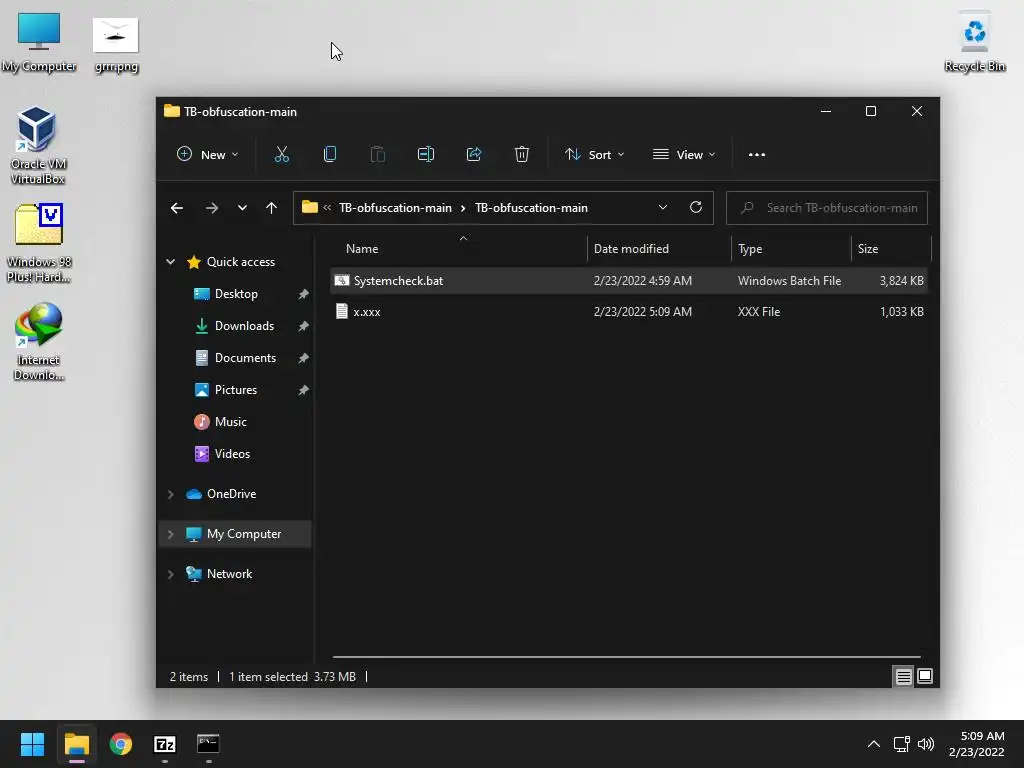Unpin Desktop from Quick access
Viewport: 1024px width, 768px height.
pos(304,295)
